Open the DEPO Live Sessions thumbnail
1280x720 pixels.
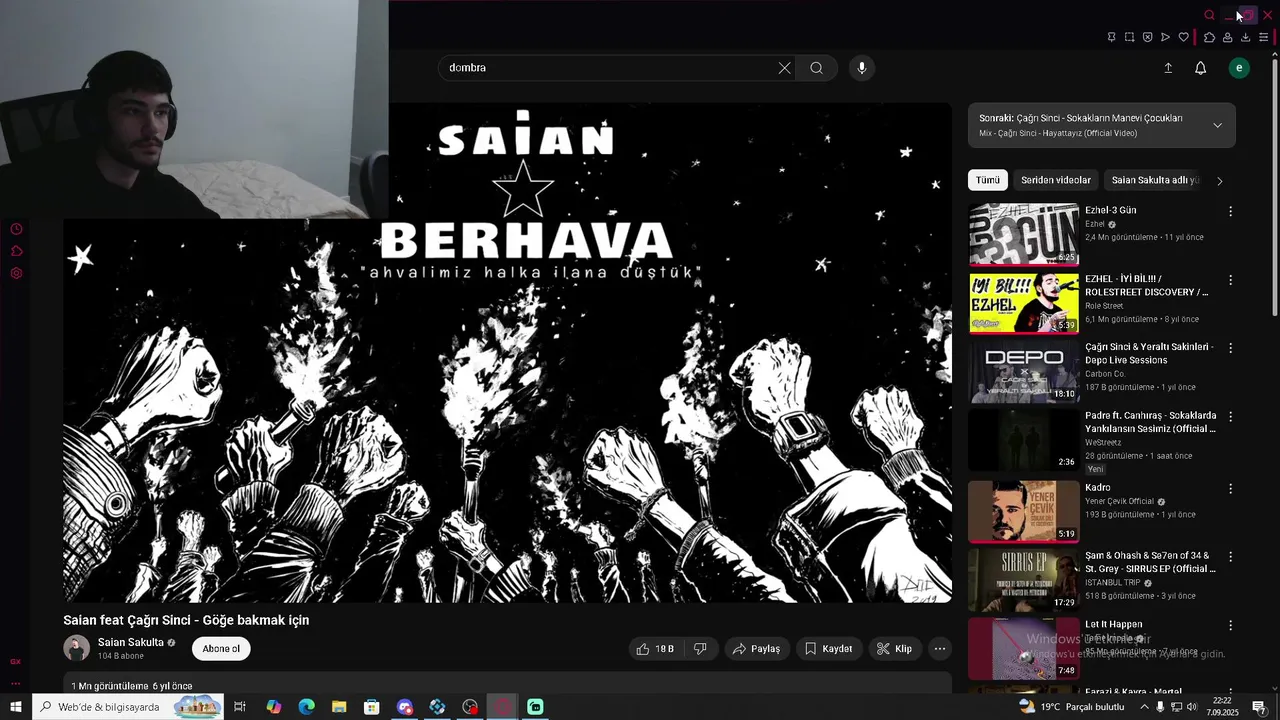tap(1023, 372)
